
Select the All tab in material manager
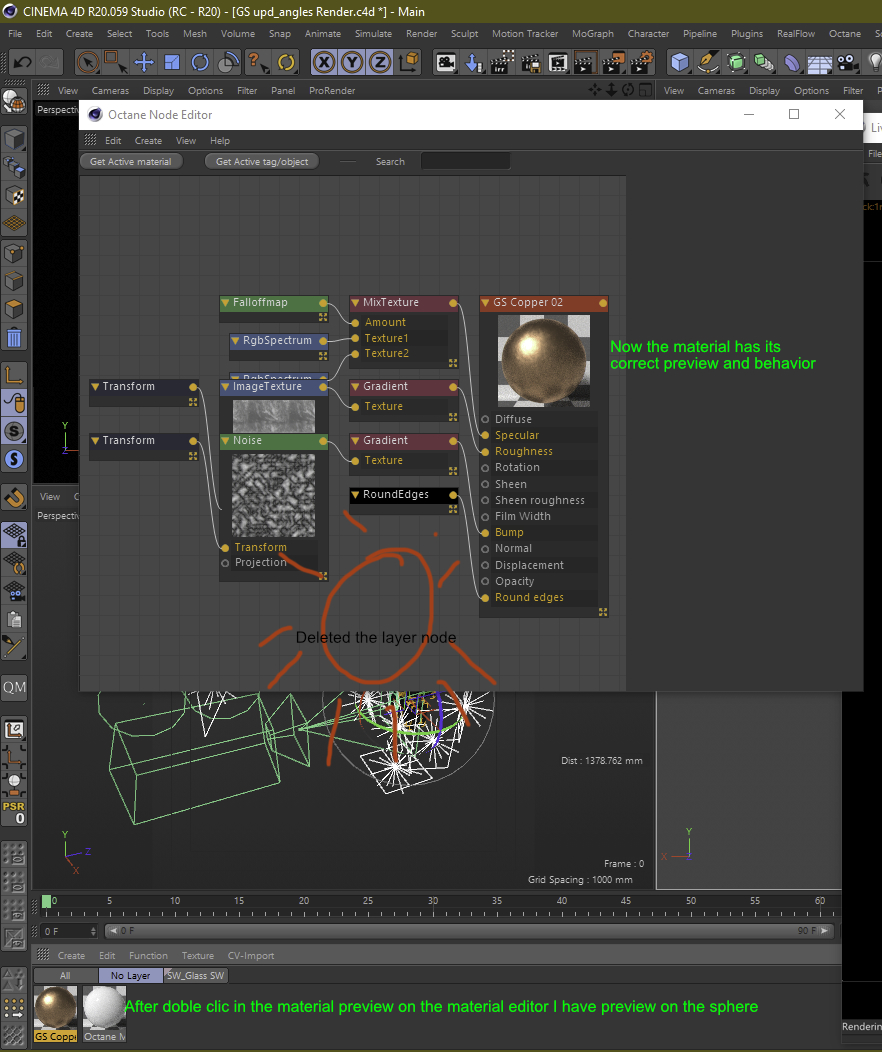(x=65, y=976)
